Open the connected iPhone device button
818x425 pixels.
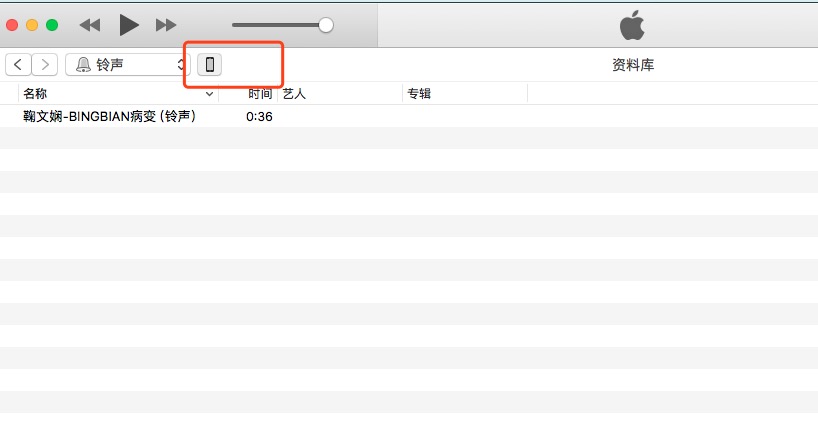click(x=210, y=65)
